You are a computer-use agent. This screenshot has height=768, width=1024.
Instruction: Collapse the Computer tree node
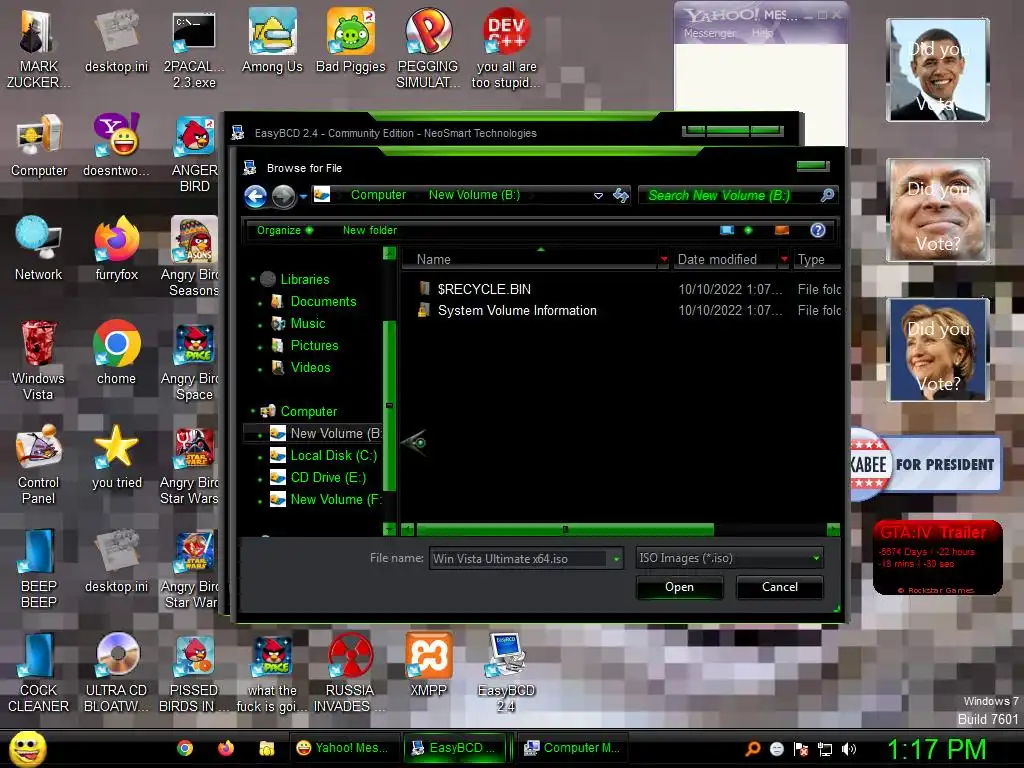[253, 411]
